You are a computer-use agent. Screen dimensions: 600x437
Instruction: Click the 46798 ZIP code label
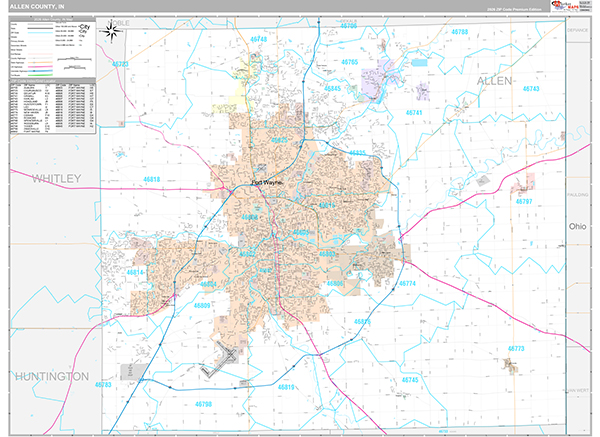203,404
